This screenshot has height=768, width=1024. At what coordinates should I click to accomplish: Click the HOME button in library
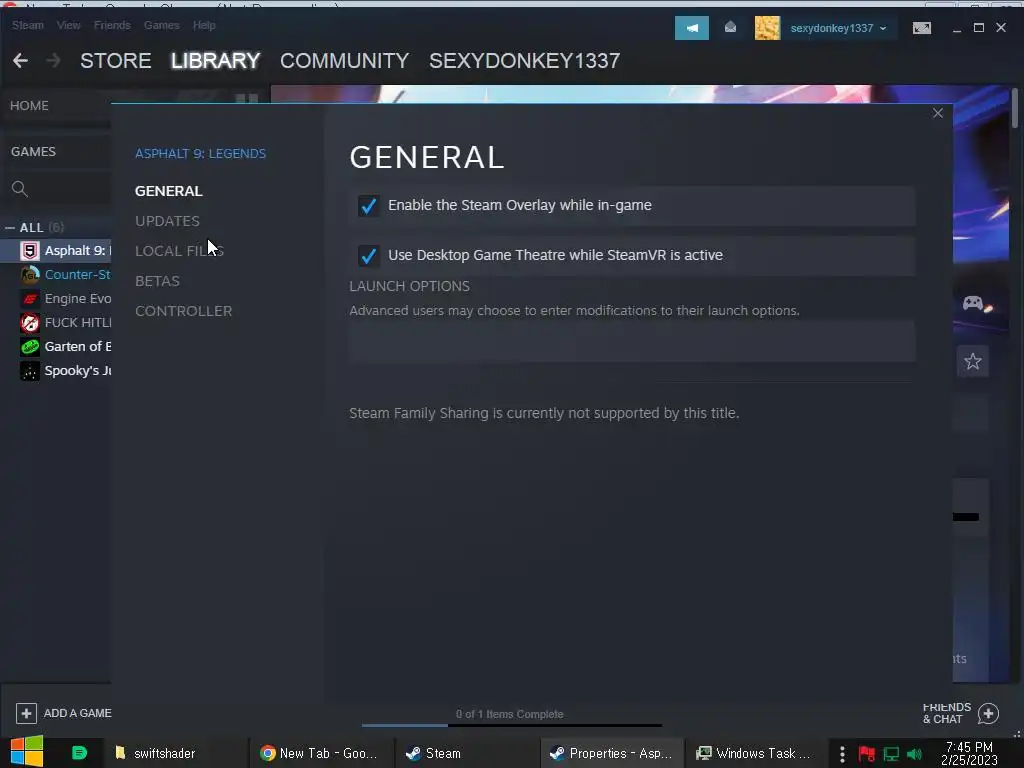29,106
